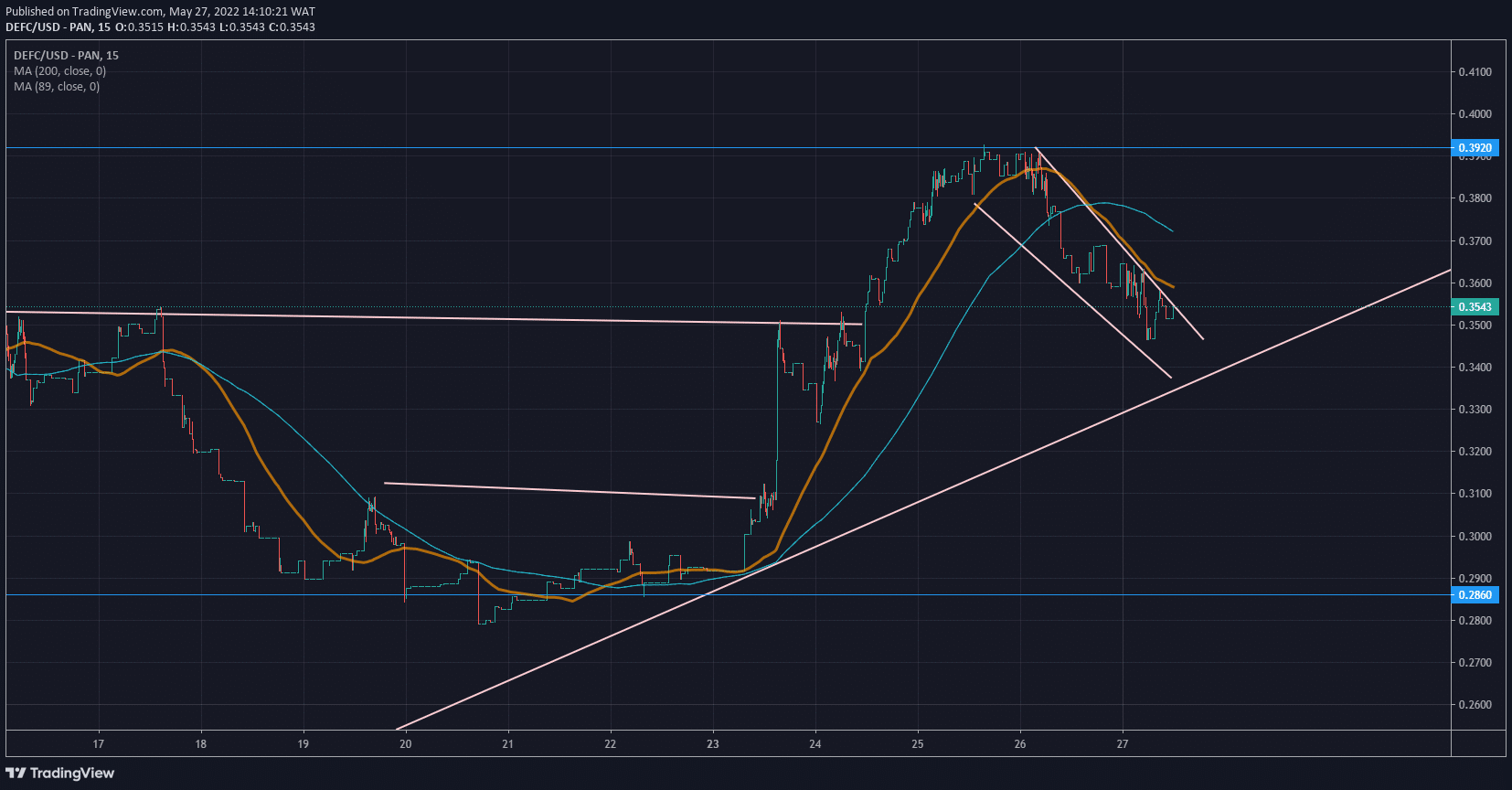Click the 0.2800 price axis tick

(x=1475, y=621)
